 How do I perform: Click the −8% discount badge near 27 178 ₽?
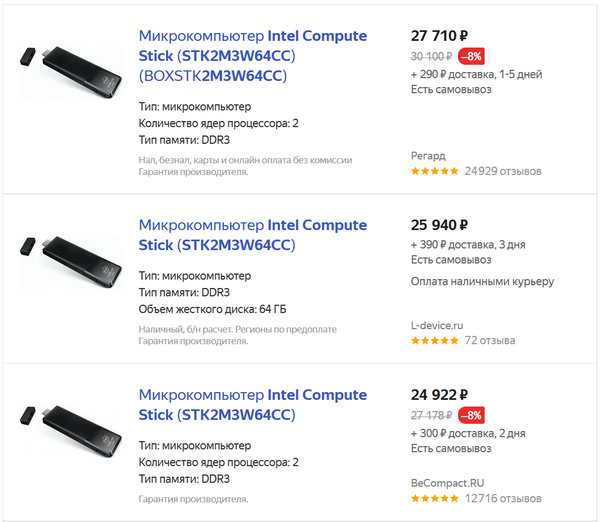(471, 415)
